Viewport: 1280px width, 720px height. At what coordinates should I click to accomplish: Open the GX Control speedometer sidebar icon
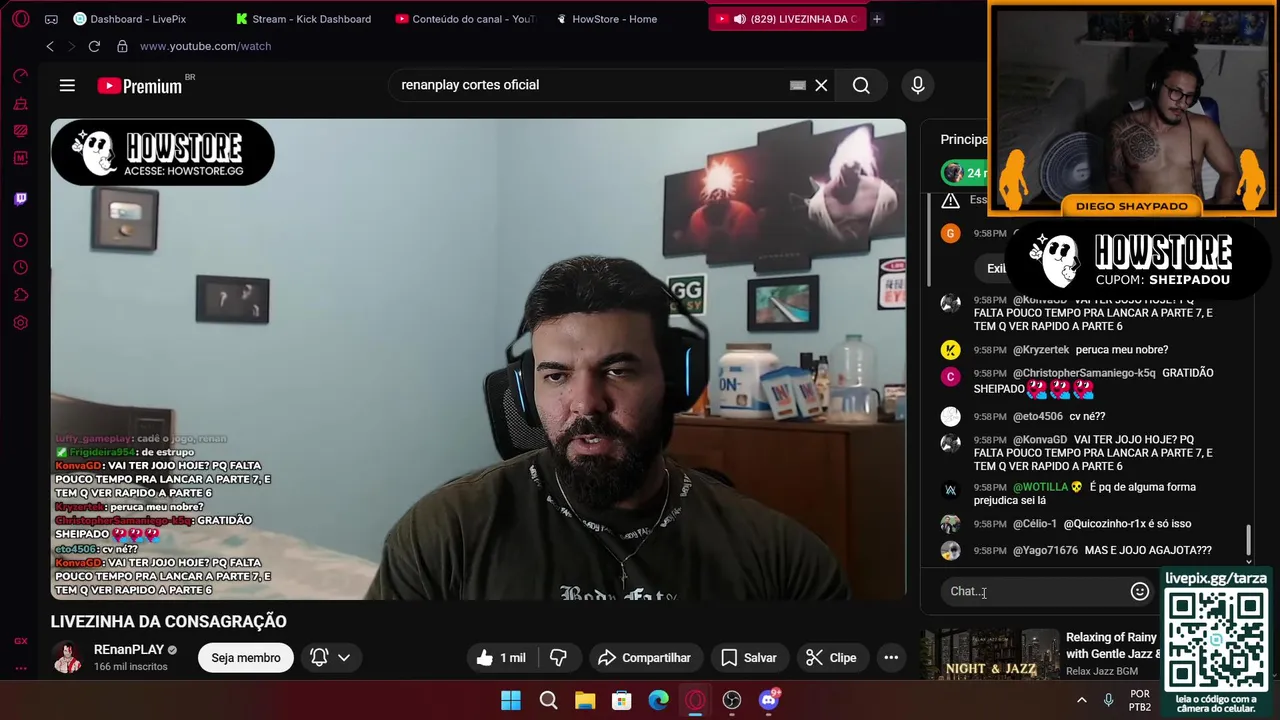coord(21,76)
